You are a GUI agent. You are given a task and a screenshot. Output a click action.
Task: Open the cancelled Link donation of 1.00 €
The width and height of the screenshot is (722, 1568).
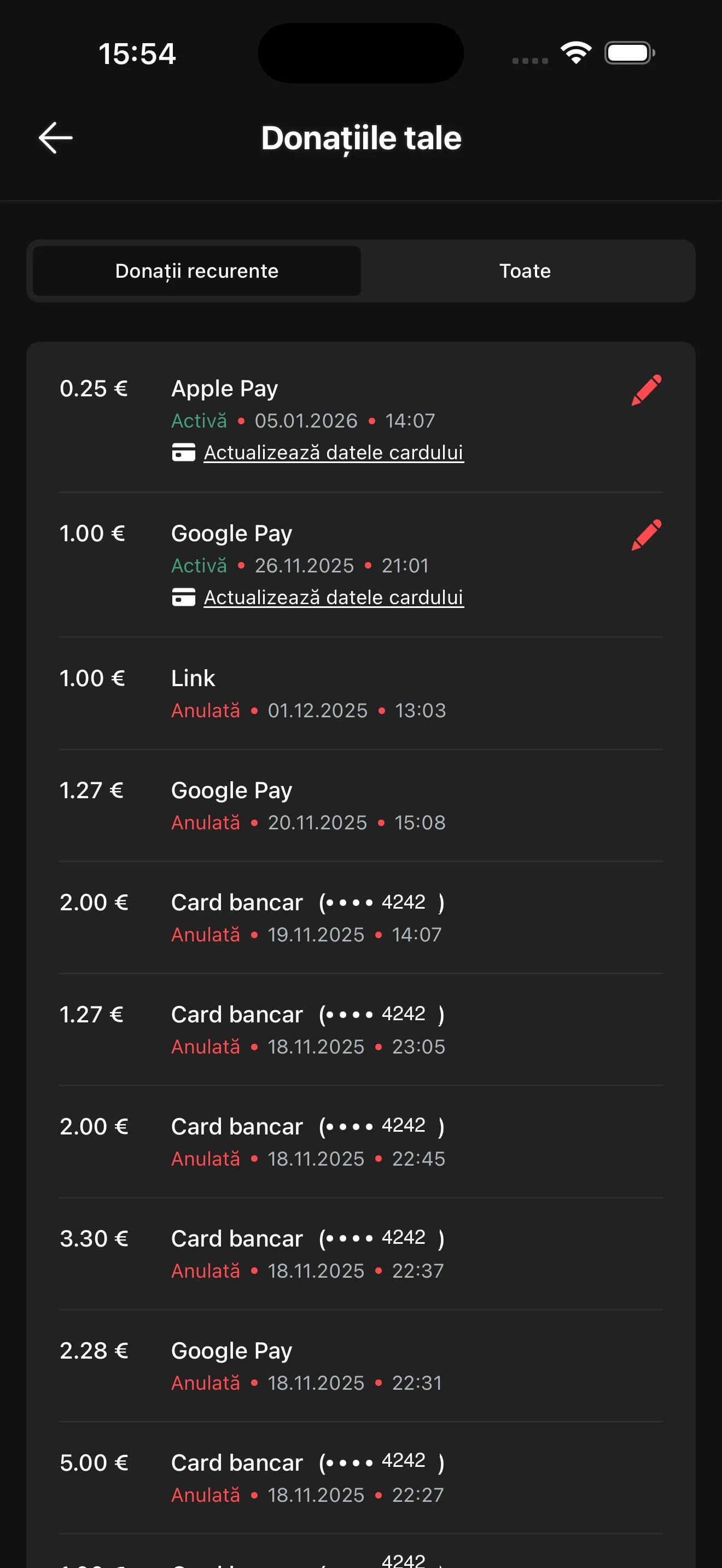[x=361, y=693]
